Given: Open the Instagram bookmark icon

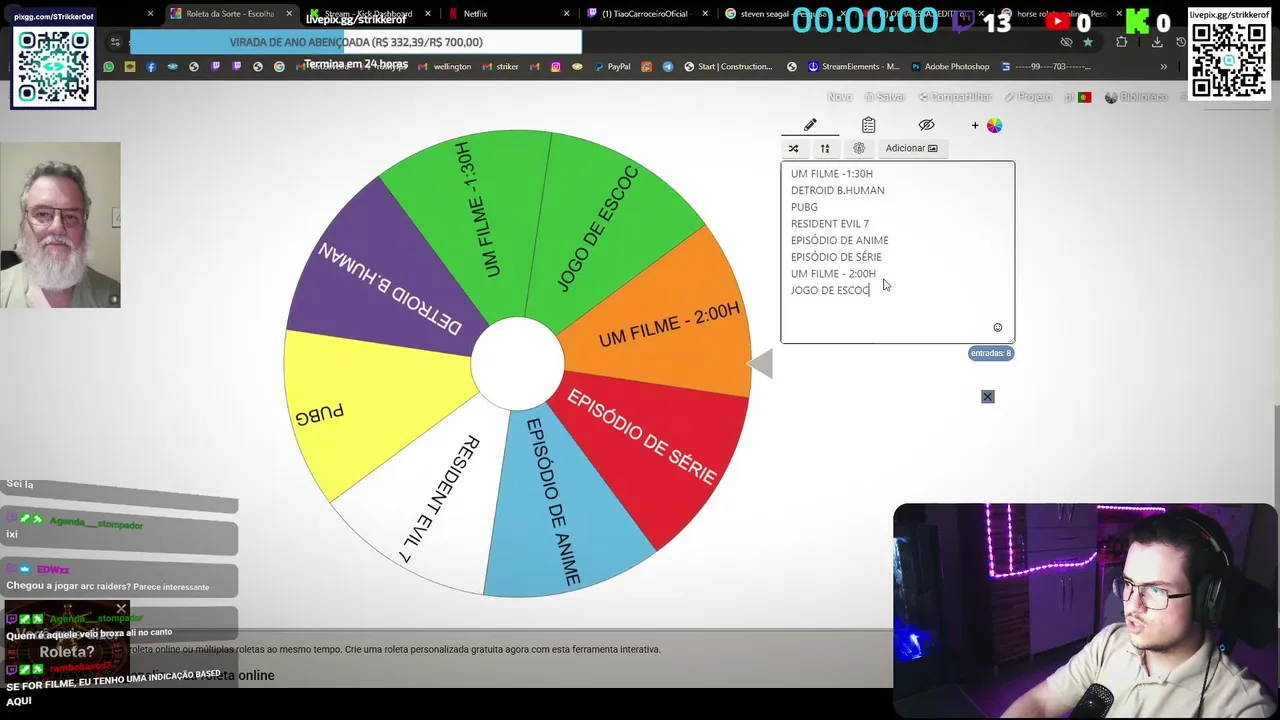Looking at the screenshot, I should [x=556, y=67].
